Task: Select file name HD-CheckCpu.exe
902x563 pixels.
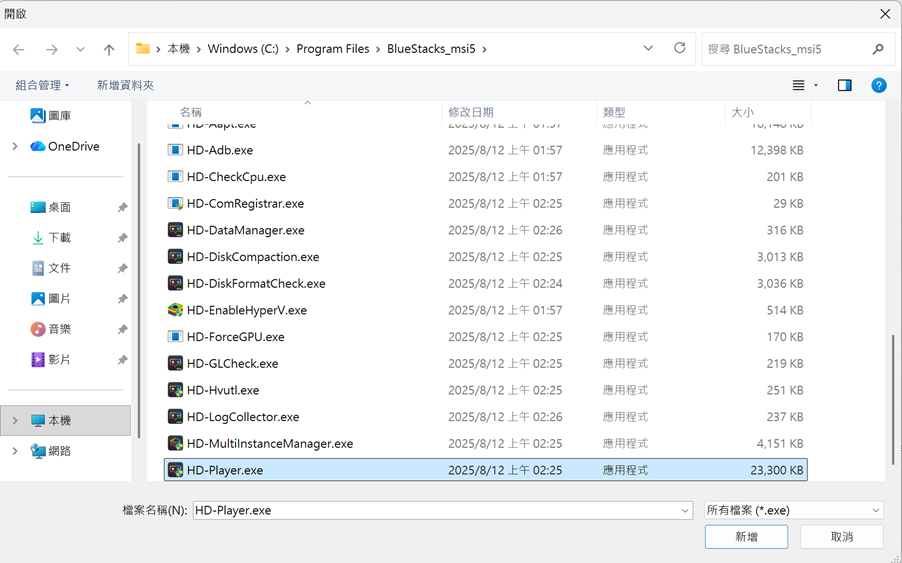Action: coord(236,177)
